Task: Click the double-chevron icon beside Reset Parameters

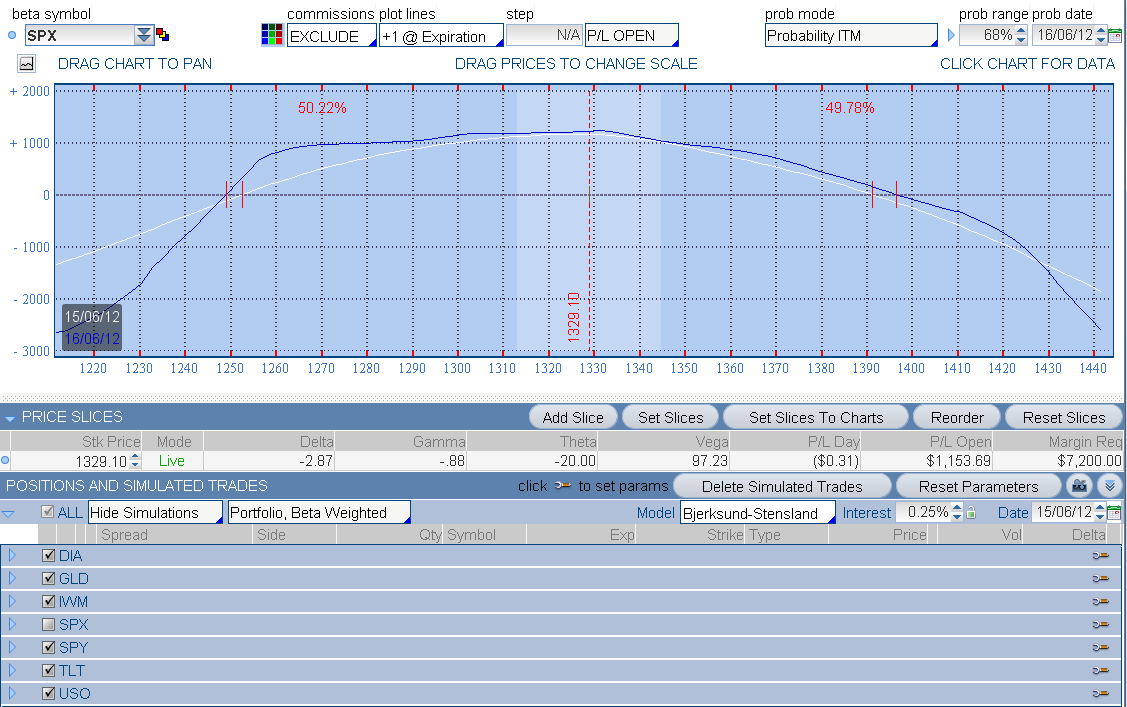Action: click(x=1110, y=486)
